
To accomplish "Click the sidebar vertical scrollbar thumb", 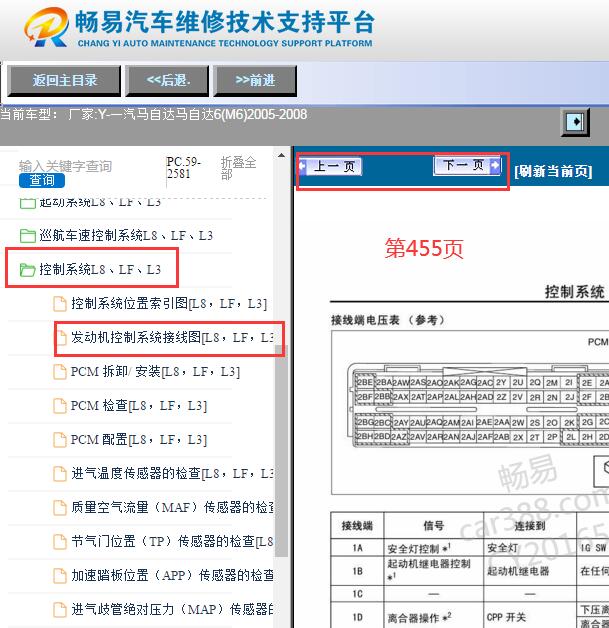I will coord(281,450).
